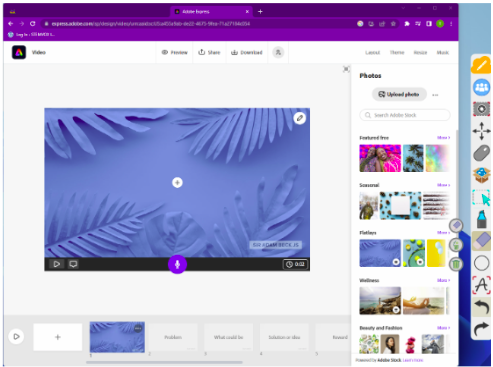The image size is (493, 367).
Task: Select the purple leaves flatlay photo
Action: point(380,253)
